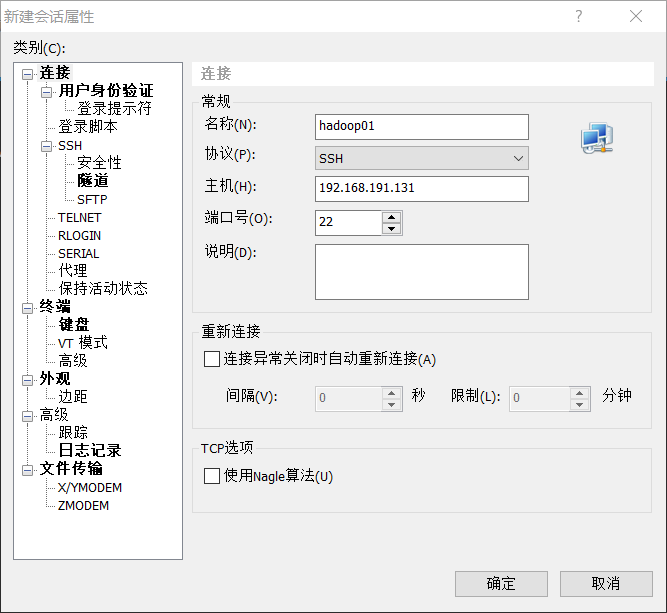Select 用户身份验证 in the category tree
The height and width of the screenshot is (613, 667).
pos(106,91)
